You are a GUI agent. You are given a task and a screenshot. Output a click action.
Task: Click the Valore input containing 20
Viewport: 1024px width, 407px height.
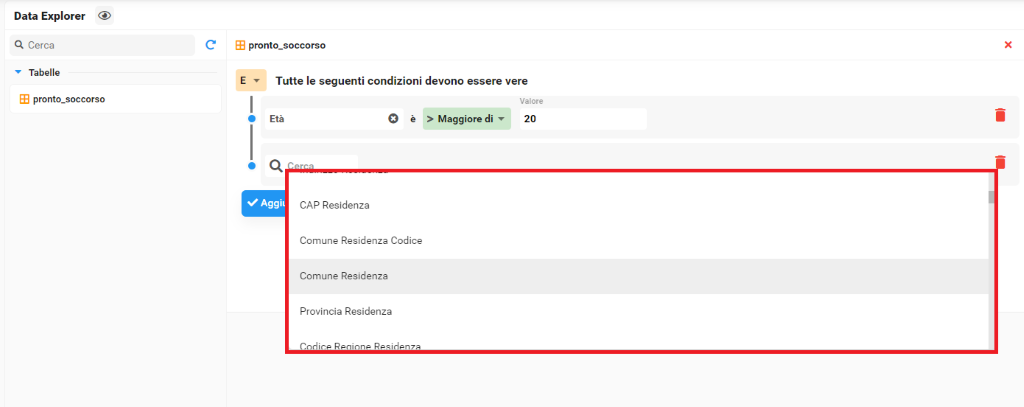(x=582, y=119)
